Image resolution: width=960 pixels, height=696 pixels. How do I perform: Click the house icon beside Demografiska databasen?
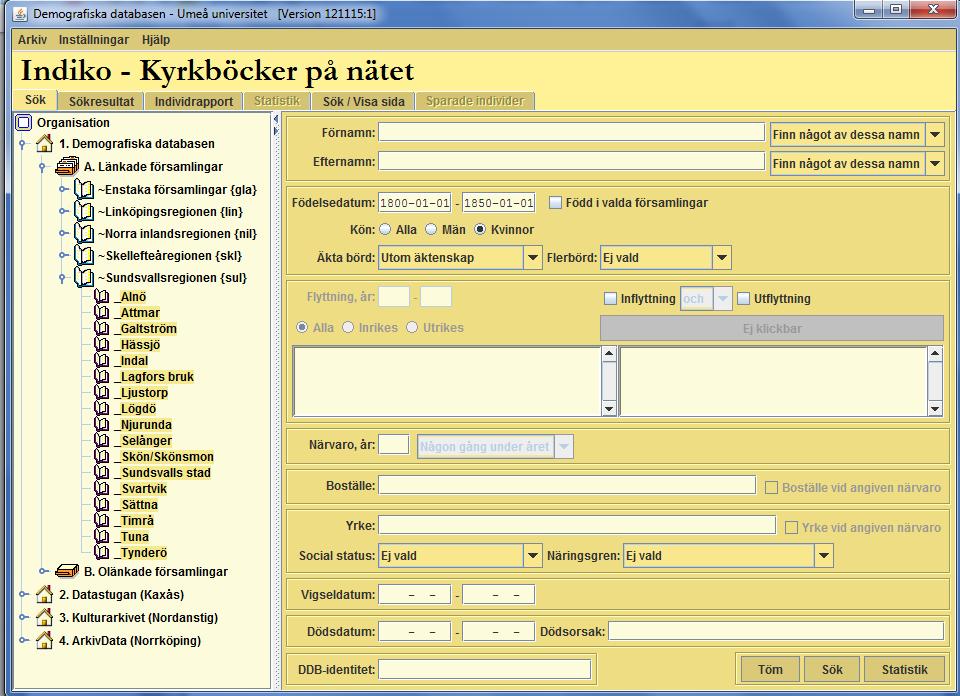[x=44, y=143]
